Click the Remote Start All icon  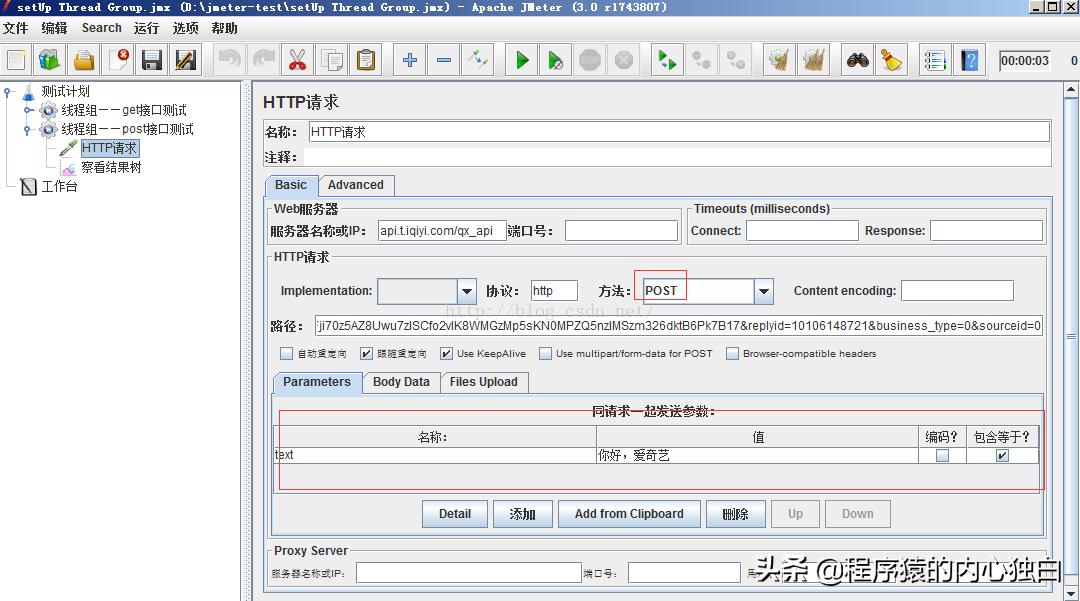click(x=667, y=60)
